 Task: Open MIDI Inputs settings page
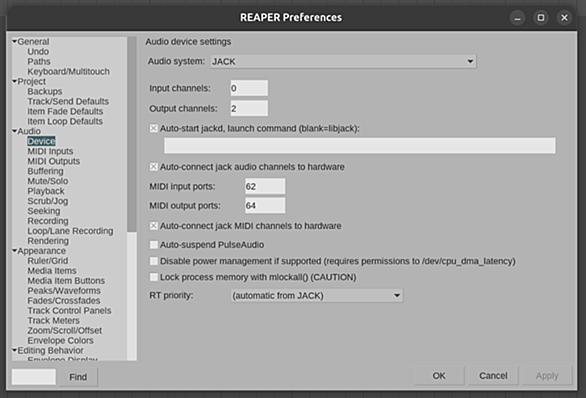[50, 151]
